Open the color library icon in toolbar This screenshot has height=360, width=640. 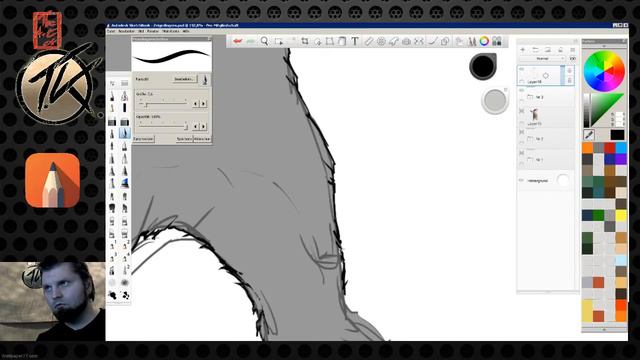(x=497, y=41)
